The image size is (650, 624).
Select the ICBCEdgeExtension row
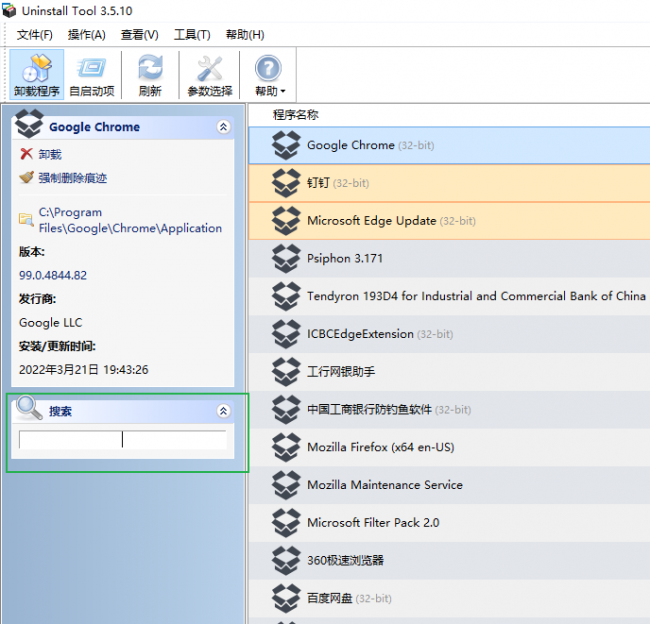[x=449, y=334]
